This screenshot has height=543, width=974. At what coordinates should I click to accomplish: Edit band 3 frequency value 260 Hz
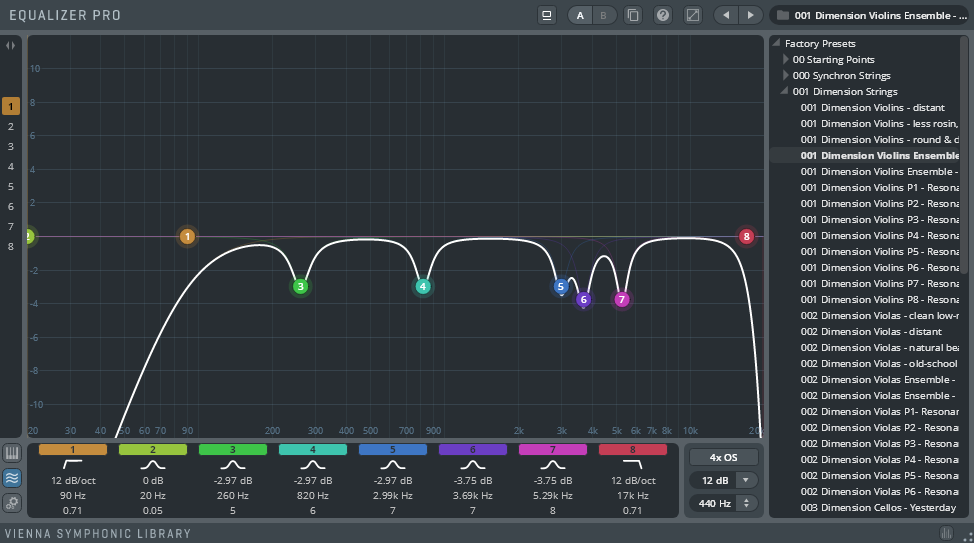(x=233, y=496)
